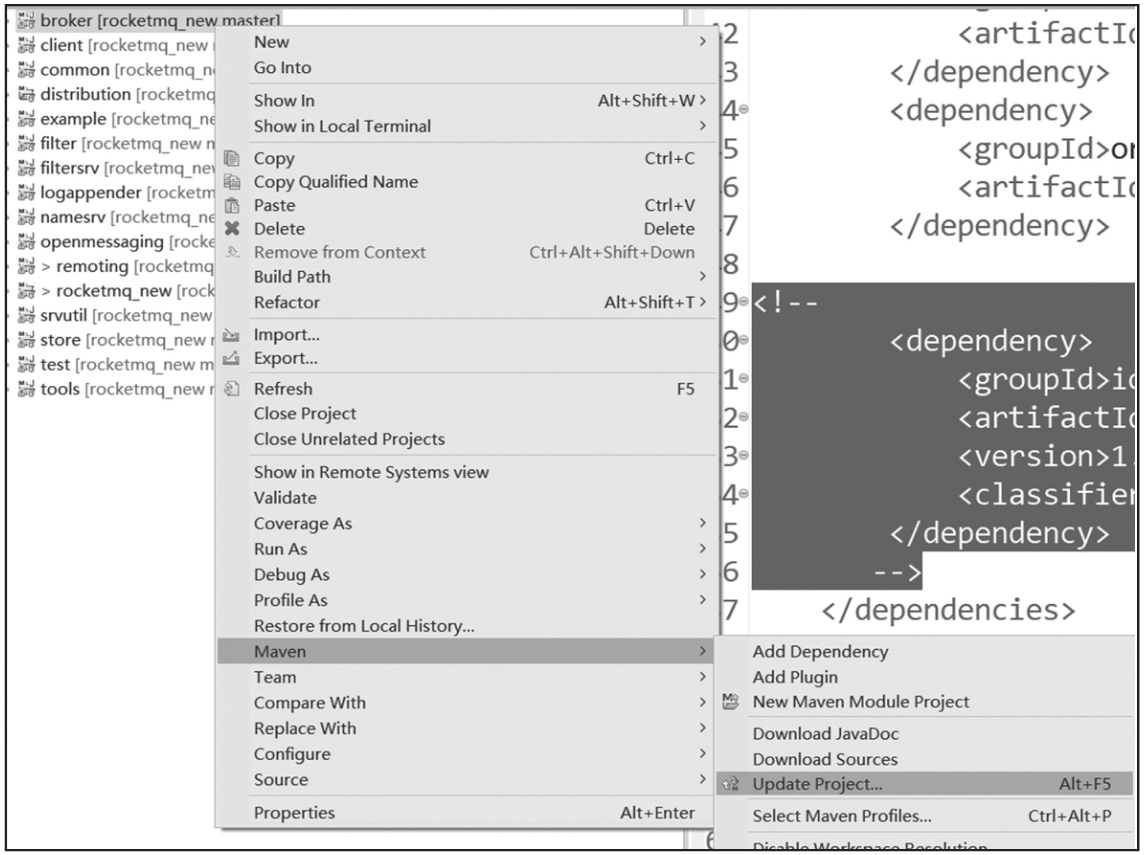Click the distribution project icon

tap(26, 94)
